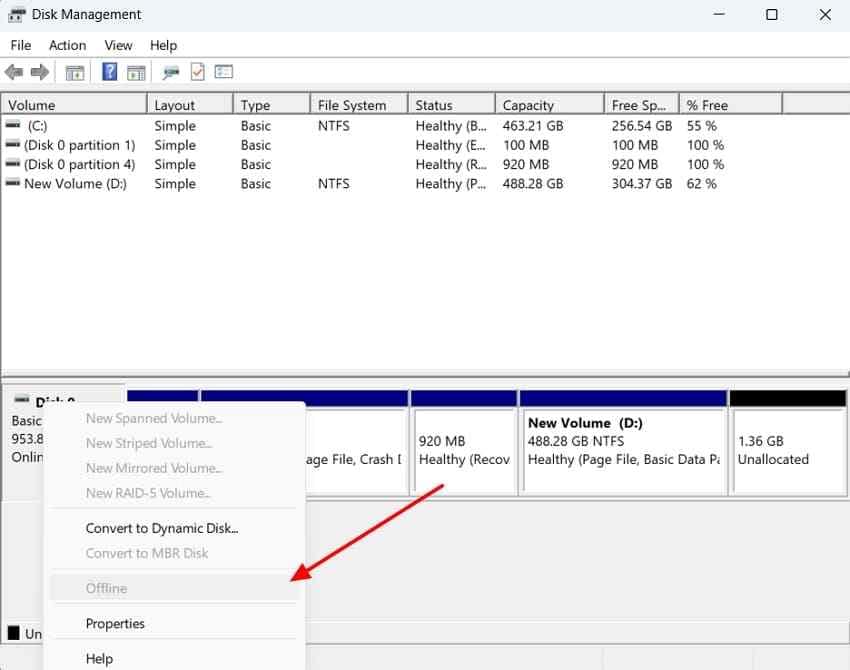
Task: Click the drive icon beside New Volume (D:)
Action: point(13,183)
